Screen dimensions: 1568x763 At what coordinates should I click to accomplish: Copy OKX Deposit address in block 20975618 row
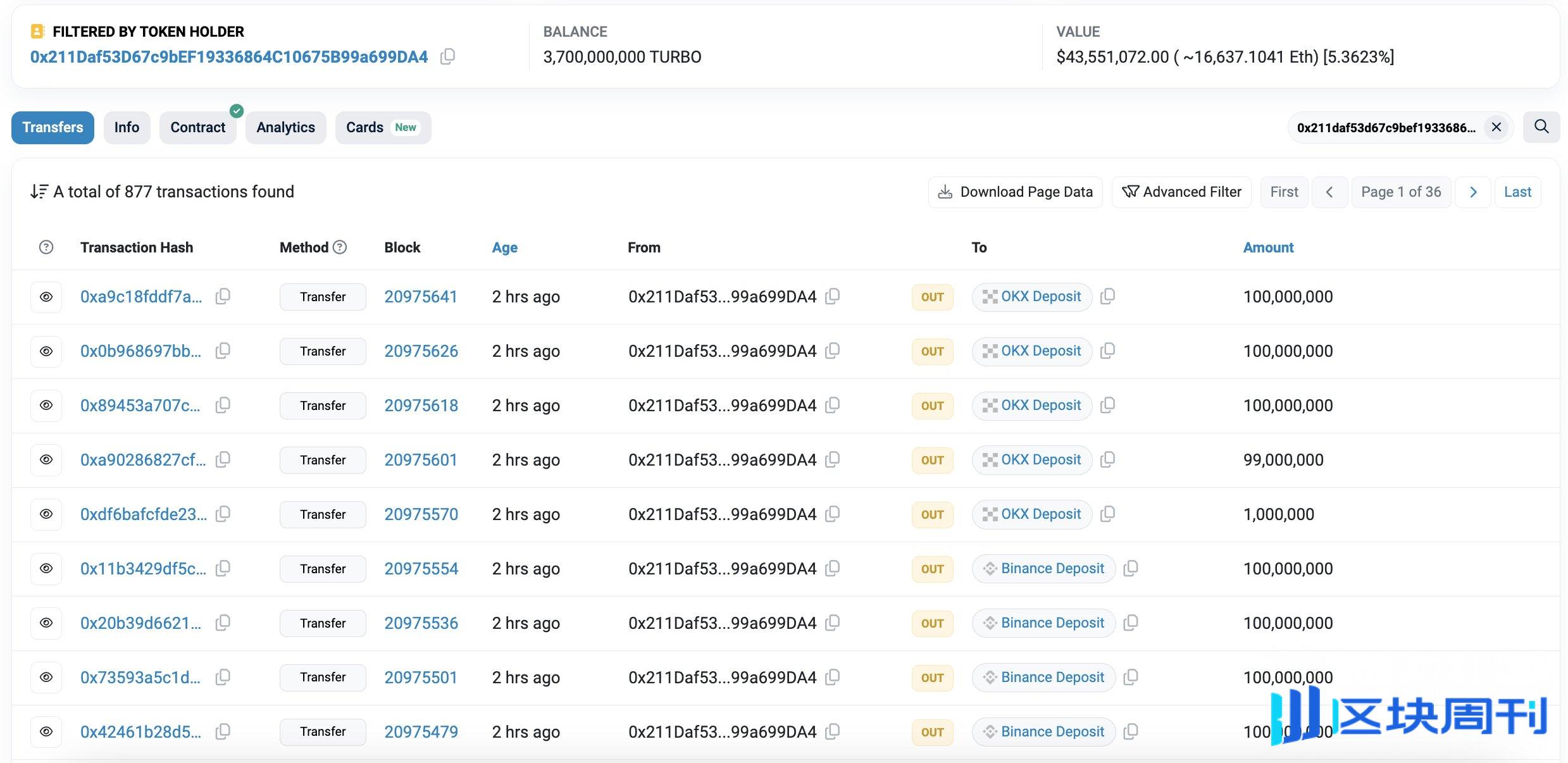pos(1107,405)
